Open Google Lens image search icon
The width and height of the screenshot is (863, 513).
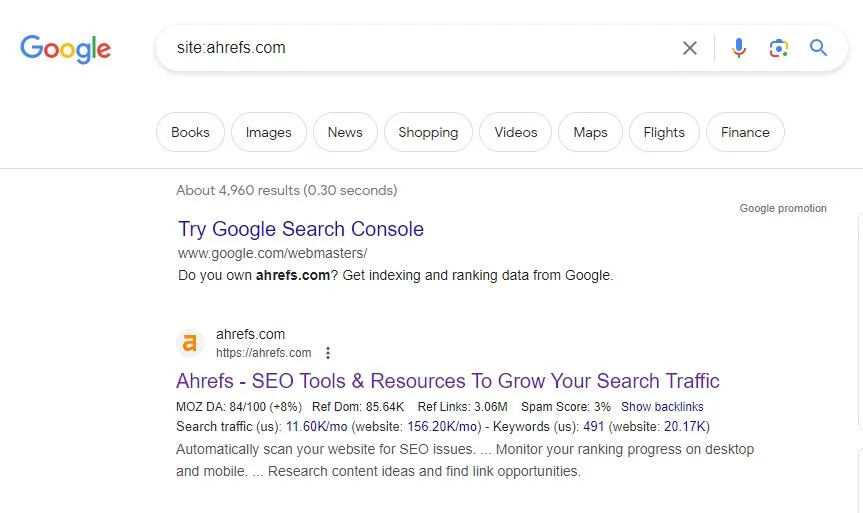point(778,48)
